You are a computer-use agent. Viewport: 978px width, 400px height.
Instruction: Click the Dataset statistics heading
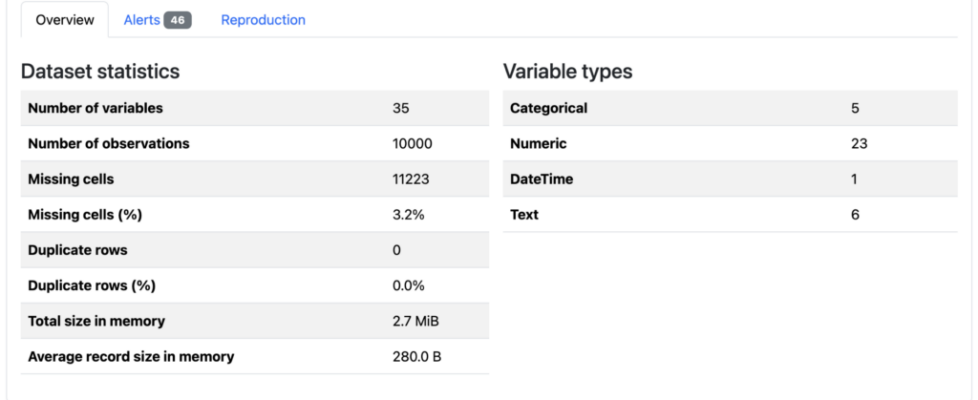pos(100,72)
